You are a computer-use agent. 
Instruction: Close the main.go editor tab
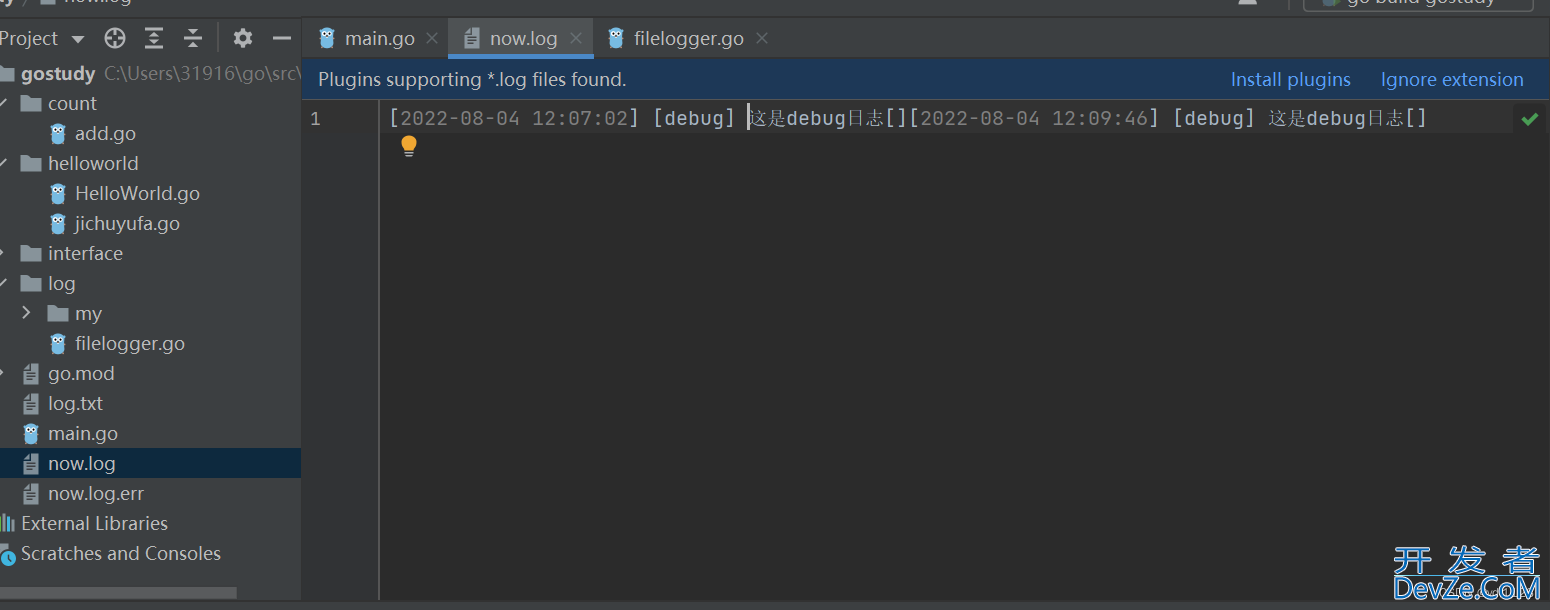pos(432,39)
